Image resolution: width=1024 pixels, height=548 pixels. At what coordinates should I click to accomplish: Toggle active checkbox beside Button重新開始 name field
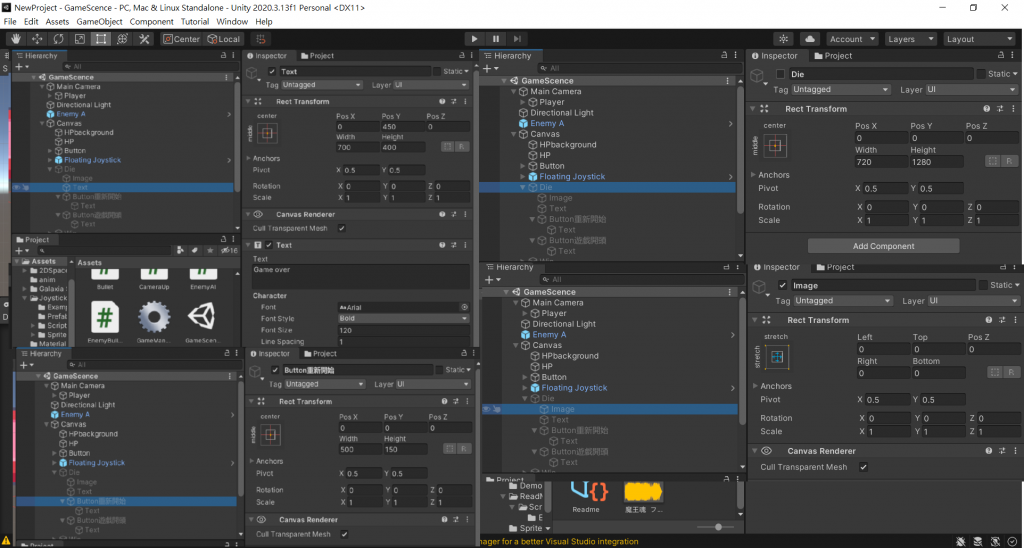pos(275,370)
